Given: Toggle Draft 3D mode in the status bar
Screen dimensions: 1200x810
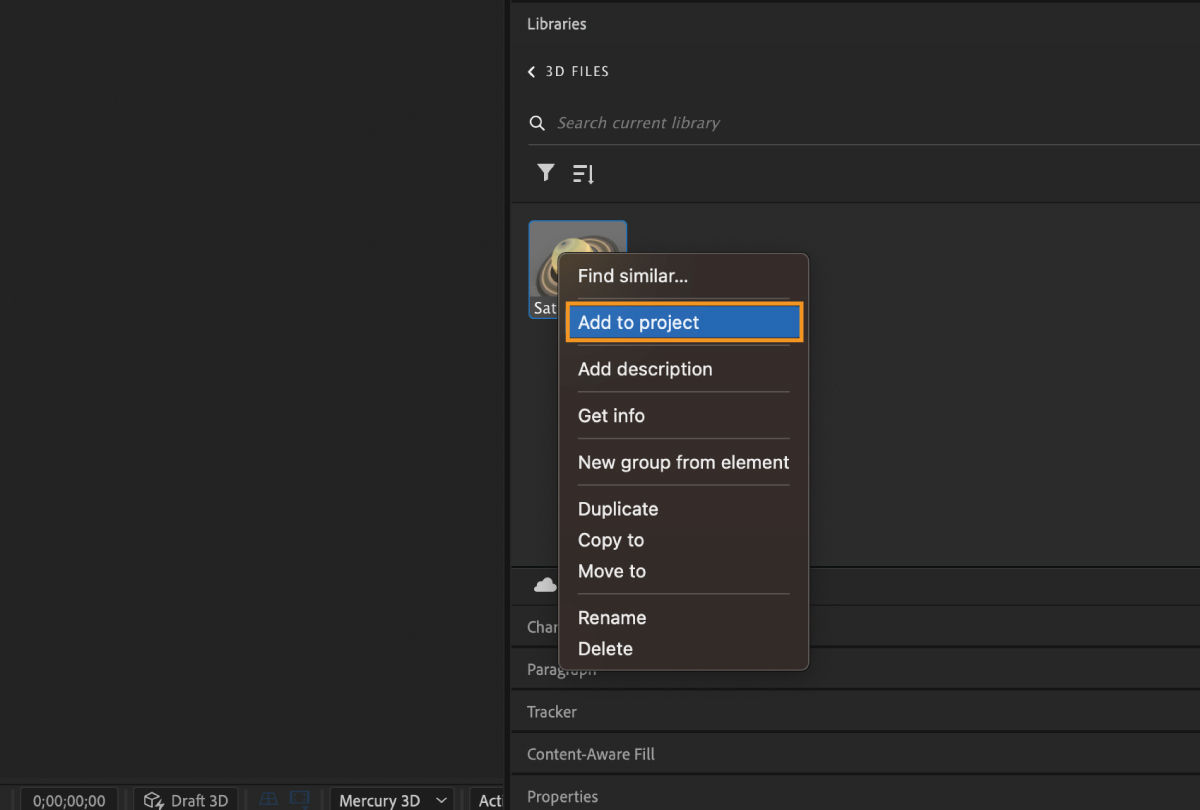Looking at the screenshot, I should coord(186,800).
